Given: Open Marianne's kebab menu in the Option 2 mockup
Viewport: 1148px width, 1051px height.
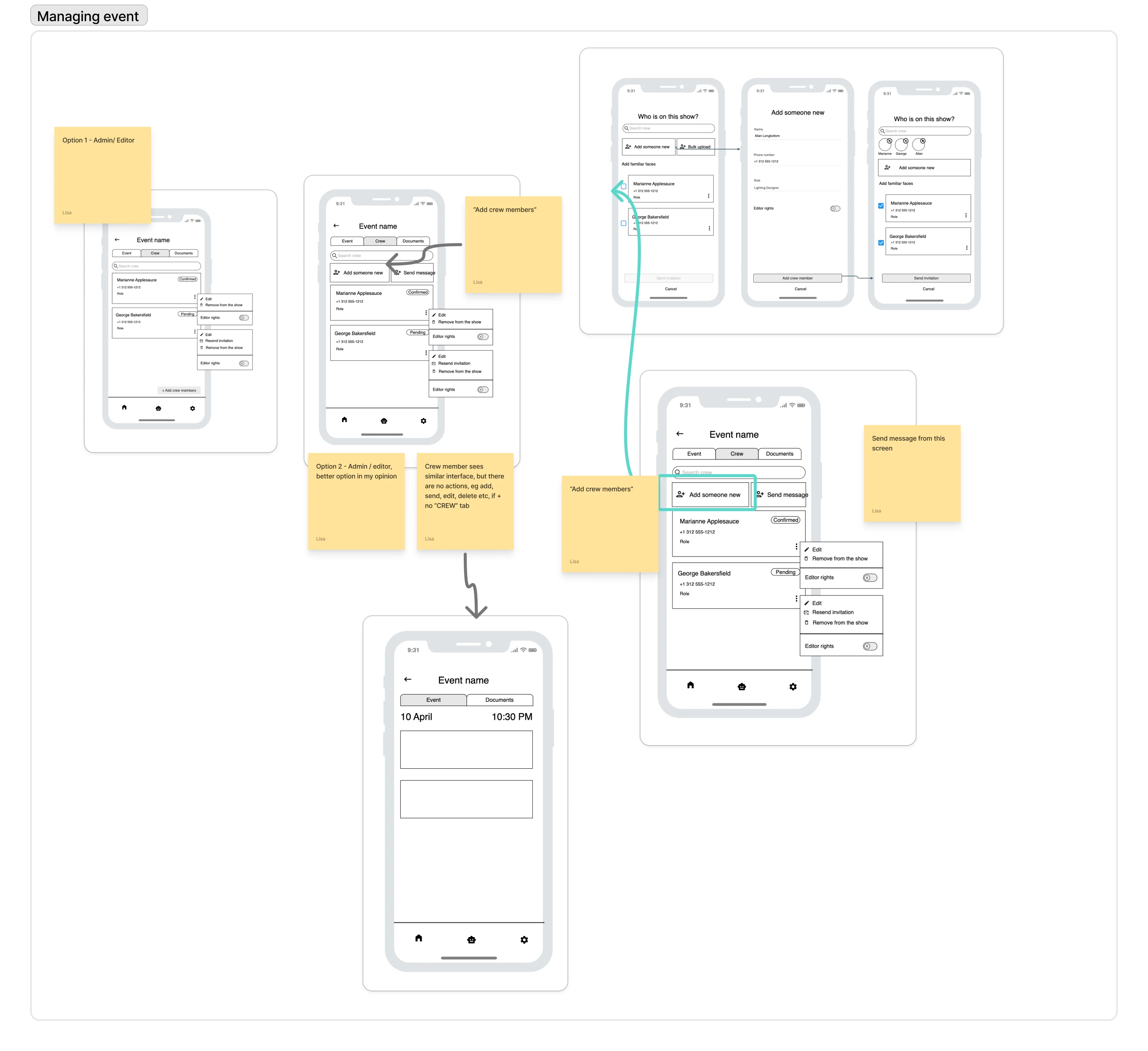Looking at the screenshot, I should click(426, 313).
